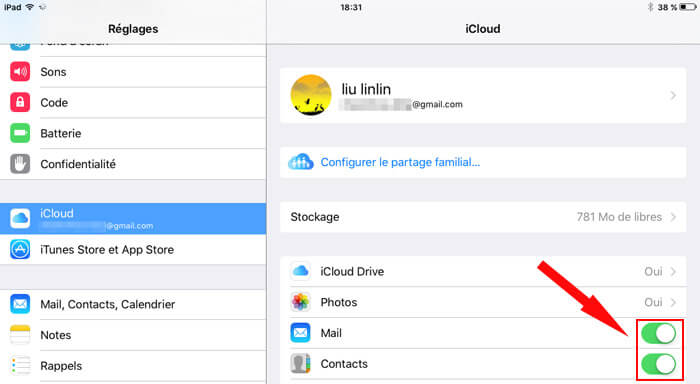Tap the iCloud Drive cloud icon
Image resolution: width=700 pixels, height=384 pixels.
click(x=300, y=271)
